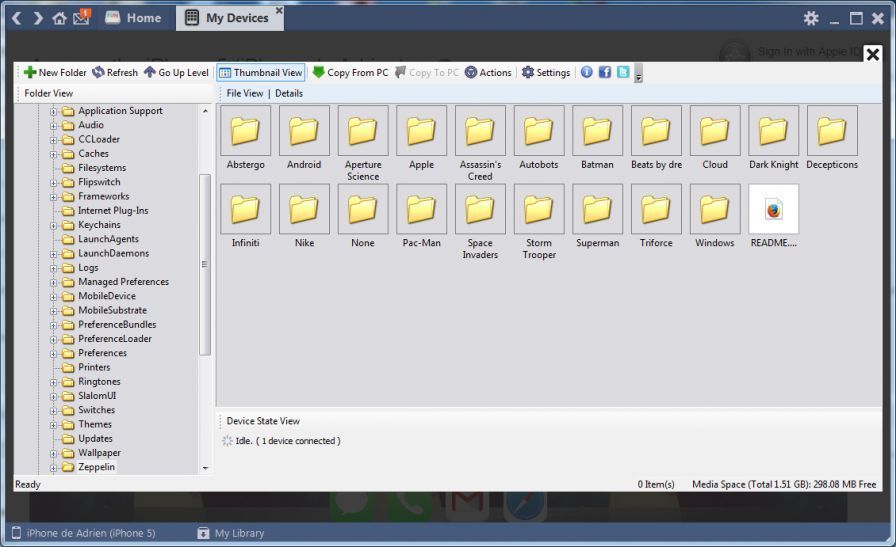Select the My Devices tab
The height and width of the screenshot is (547, 896).
tap(227, 18)
